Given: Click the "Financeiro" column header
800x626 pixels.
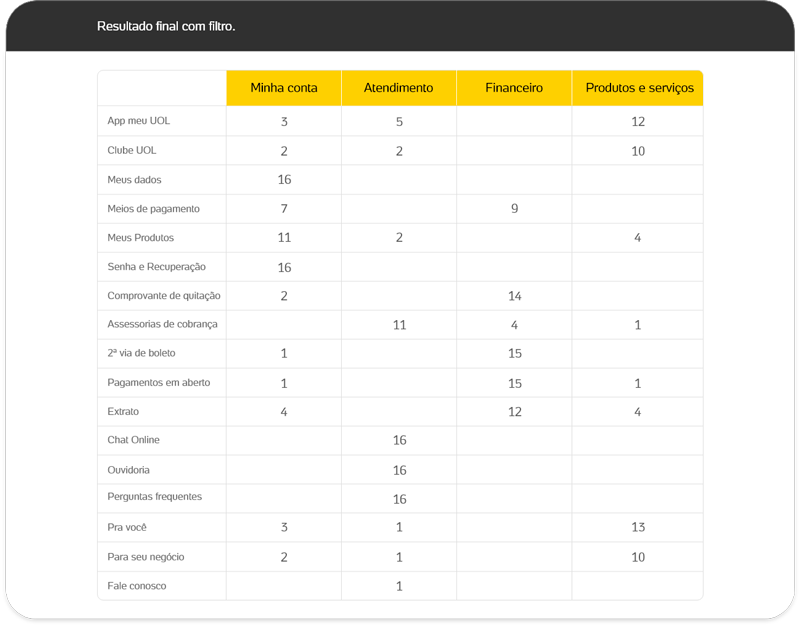Looking at the screenshot, I should 514,88.
